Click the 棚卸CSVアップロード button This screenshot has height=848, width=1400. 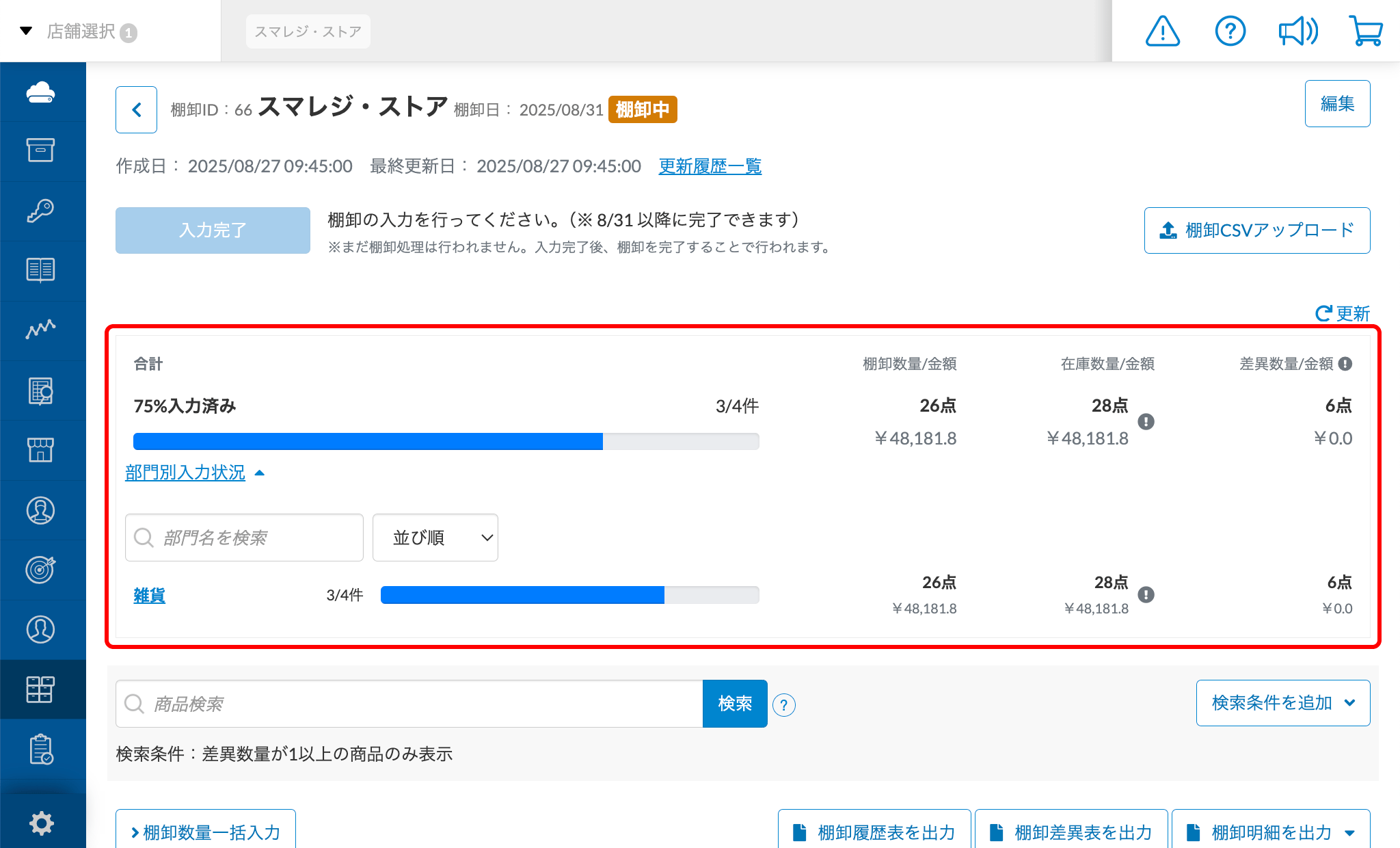click(1256, 230)
